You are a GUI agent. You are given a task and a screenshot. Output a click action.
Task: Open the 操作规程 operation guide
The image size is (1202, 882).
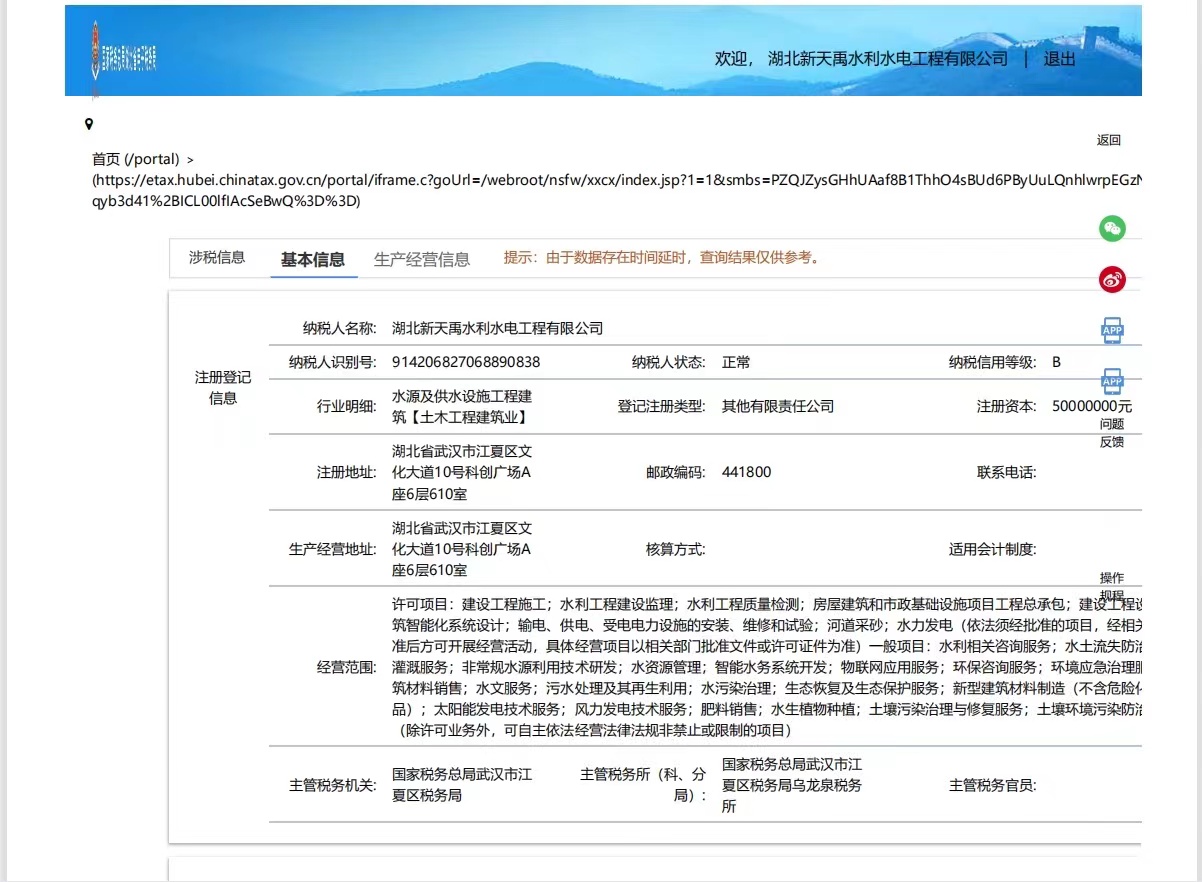click(1112, 584)
